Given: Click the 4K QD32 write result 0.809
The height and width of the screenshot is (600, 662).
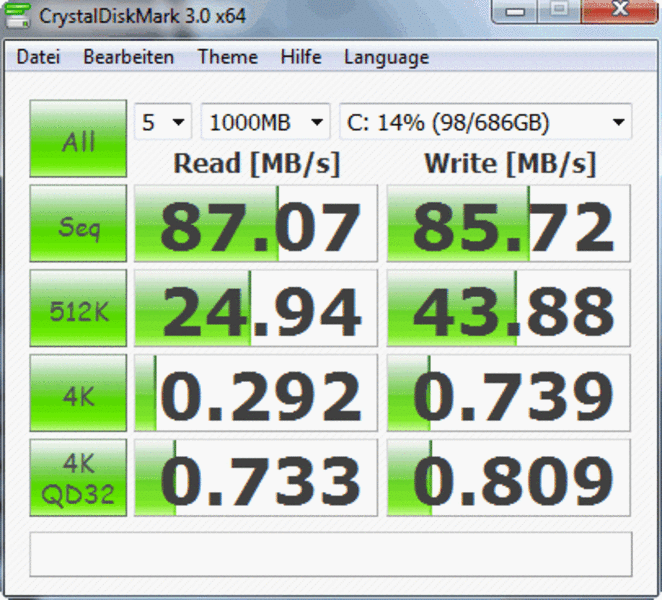Looking at the screenshot, I should (x=508, y=478).
